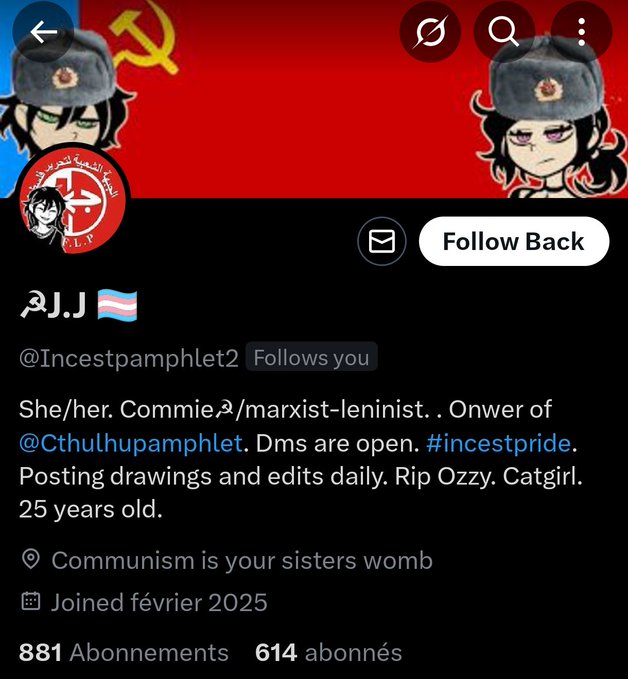Open search with the magnifier icon
Viewport: 628px width, 679px height.
pyautogui.click(x=504, y=32)
